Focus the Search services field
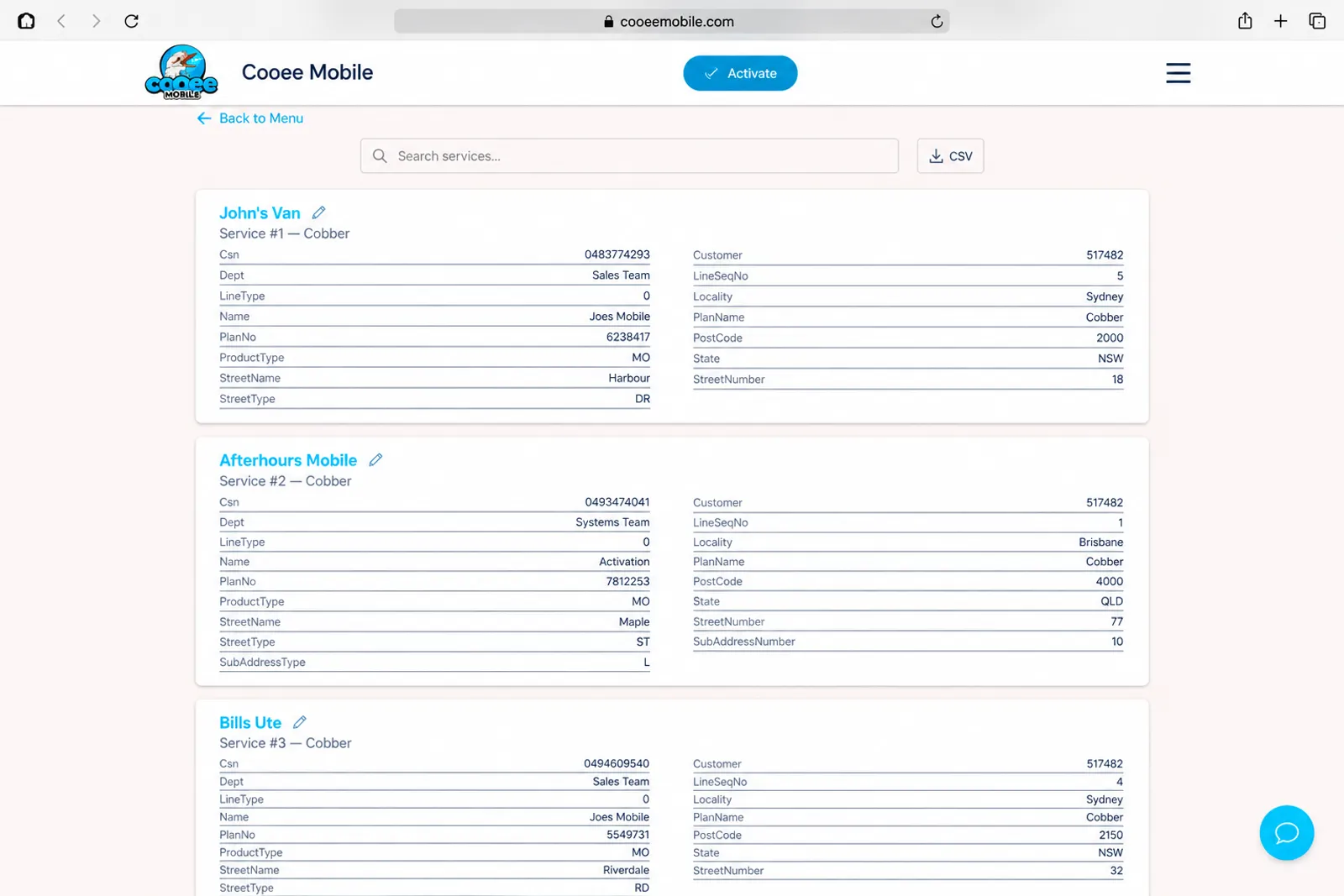1344x896 pixels. [629, 156]
